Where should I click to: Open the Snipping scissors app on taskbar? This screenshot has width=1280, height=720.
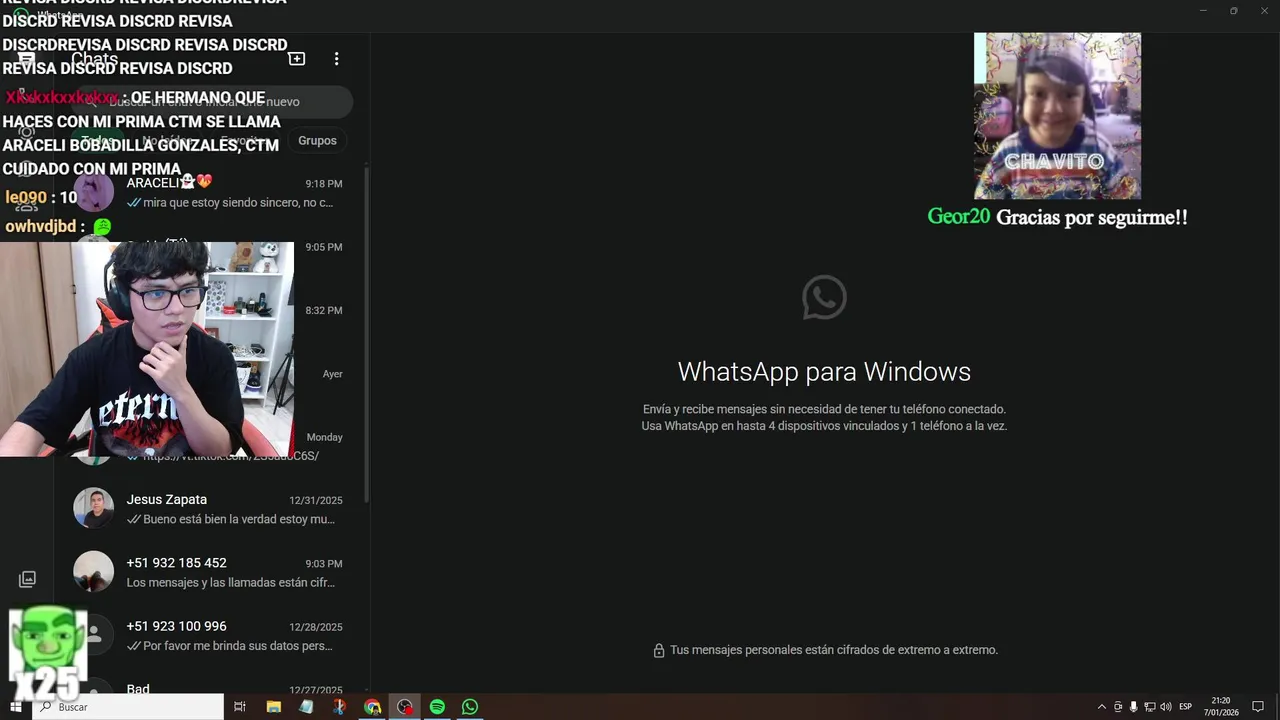tap(339, 707)
